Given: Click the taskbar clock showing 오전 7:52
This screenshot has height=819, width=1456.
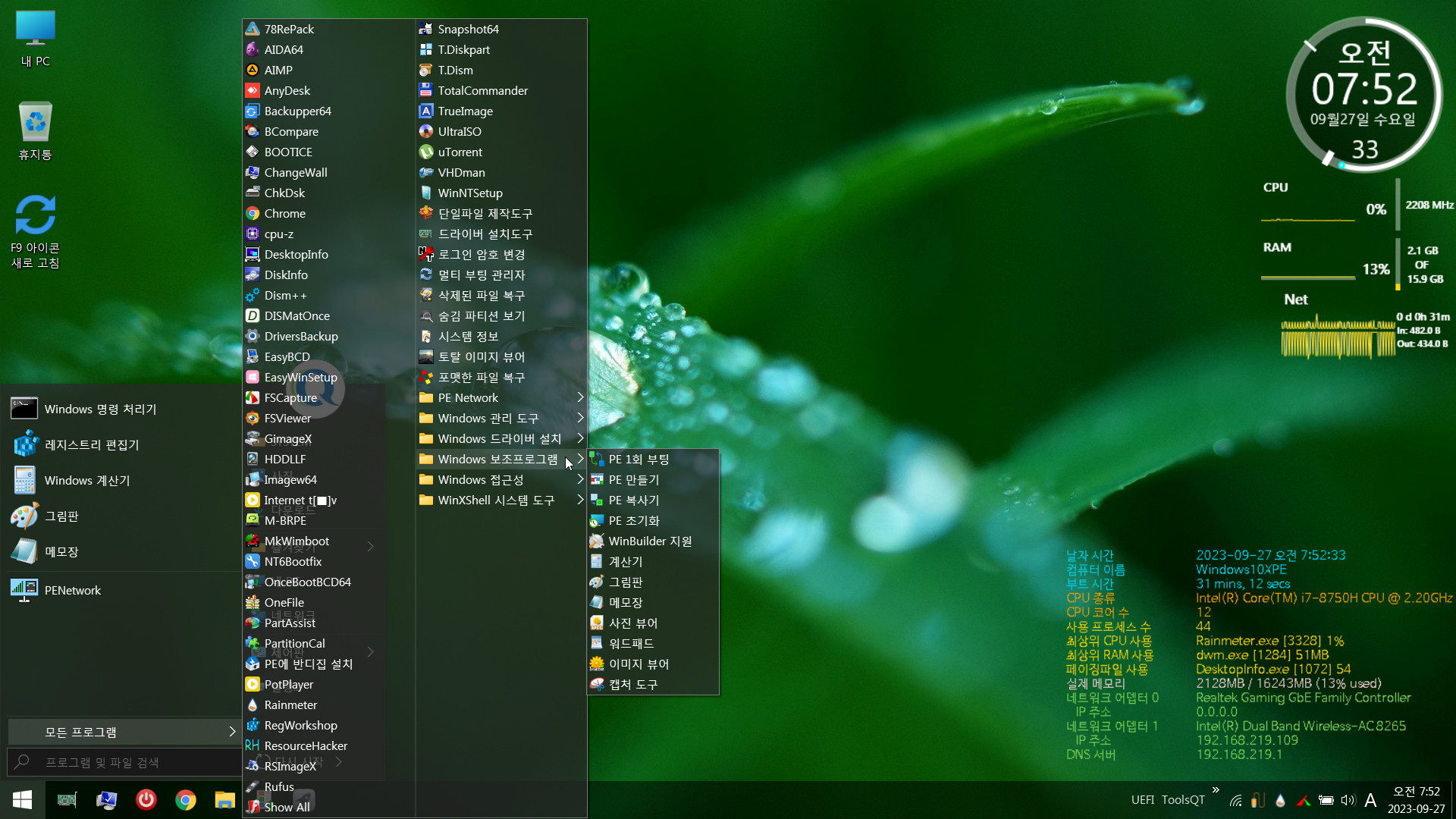Looking at the screenshot, I should [1416, 800].
